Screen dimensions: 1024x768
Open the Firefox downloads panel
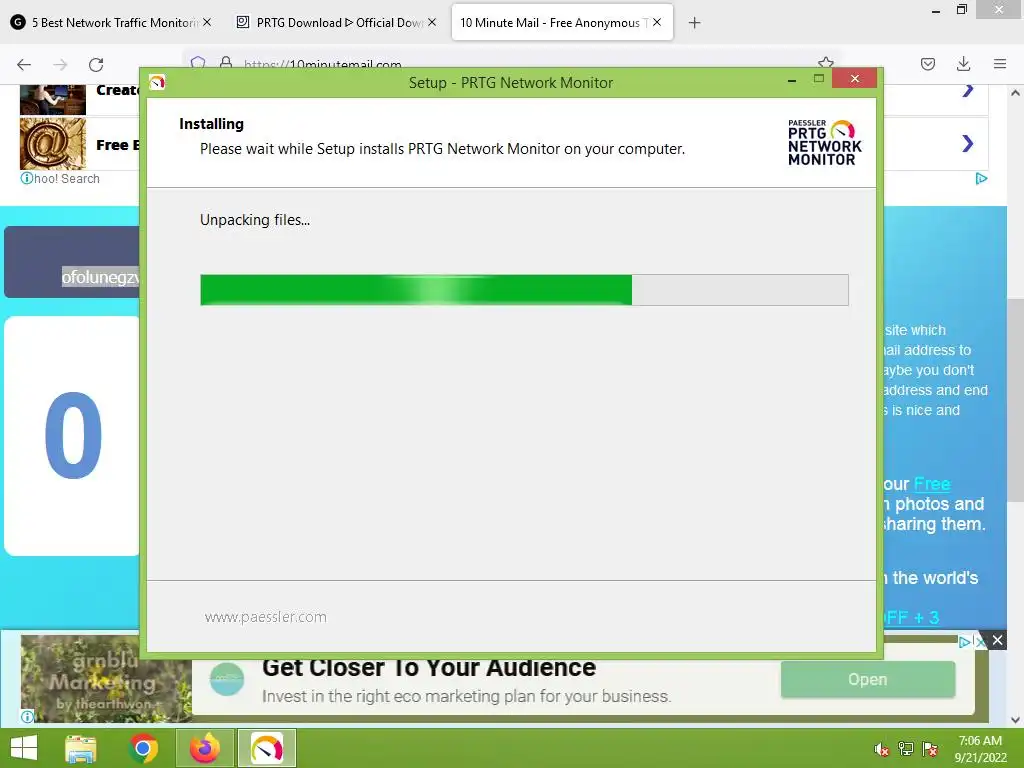pos(963,64)
